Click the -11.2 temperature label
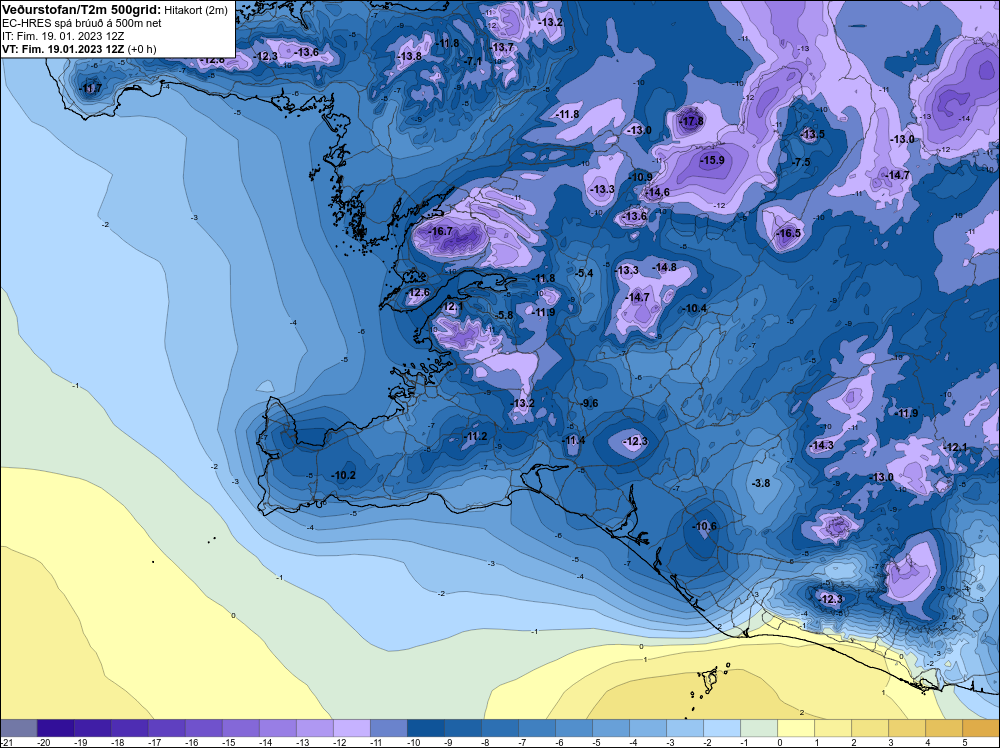This screenshot has height=748, width=1000. (x=476, y=436)
